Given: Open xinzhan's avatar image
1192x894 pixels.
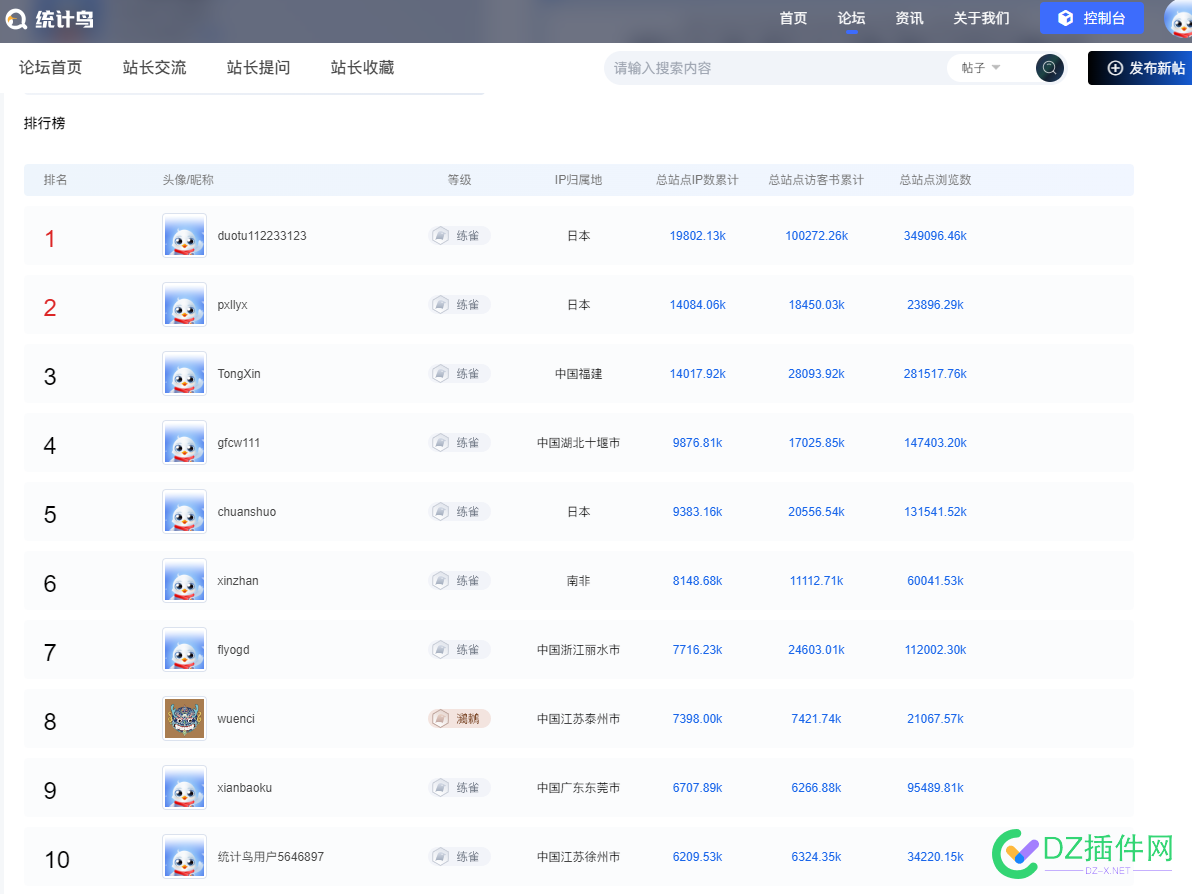Looking at the screenshot, I should [x=184, y=581].
